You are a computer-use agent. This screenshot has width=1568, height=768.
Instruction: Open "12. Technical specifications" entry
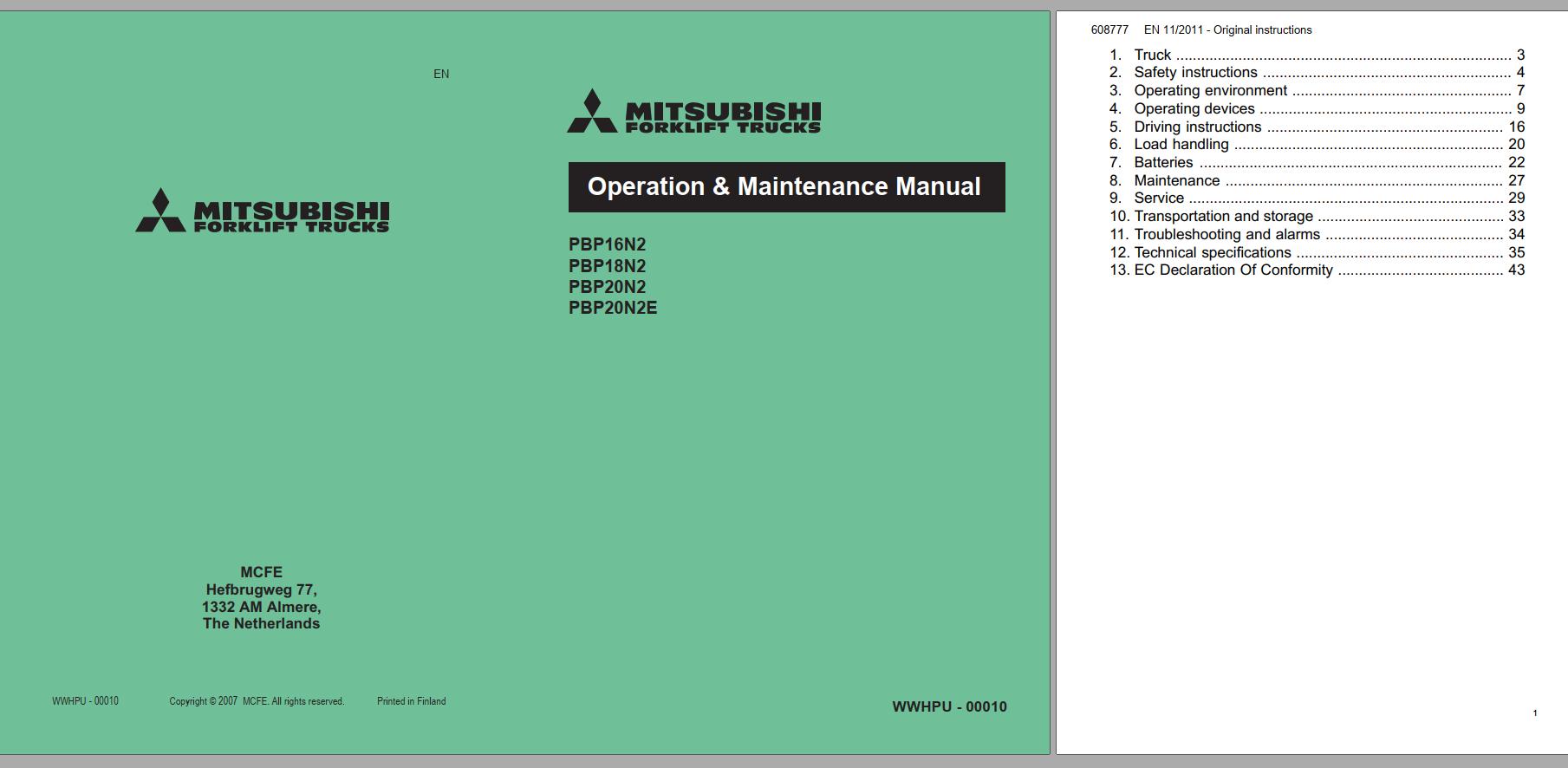[x=1317, y=252]
